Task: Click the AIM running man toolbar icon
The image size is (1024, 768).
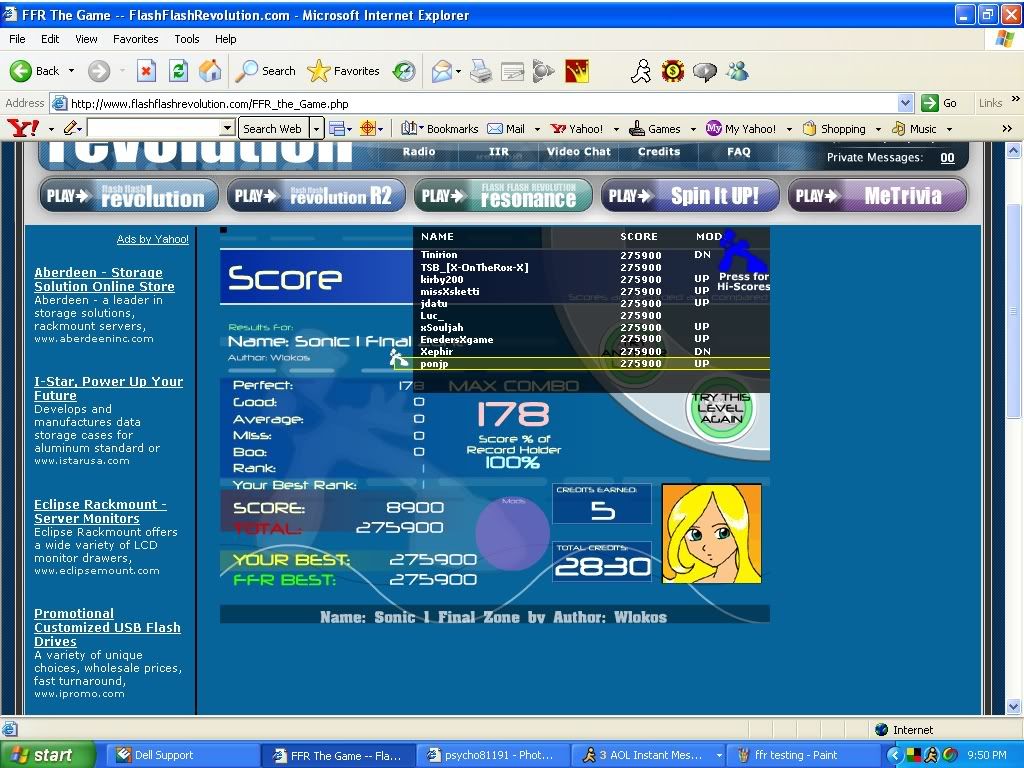Action: [641, 71]
